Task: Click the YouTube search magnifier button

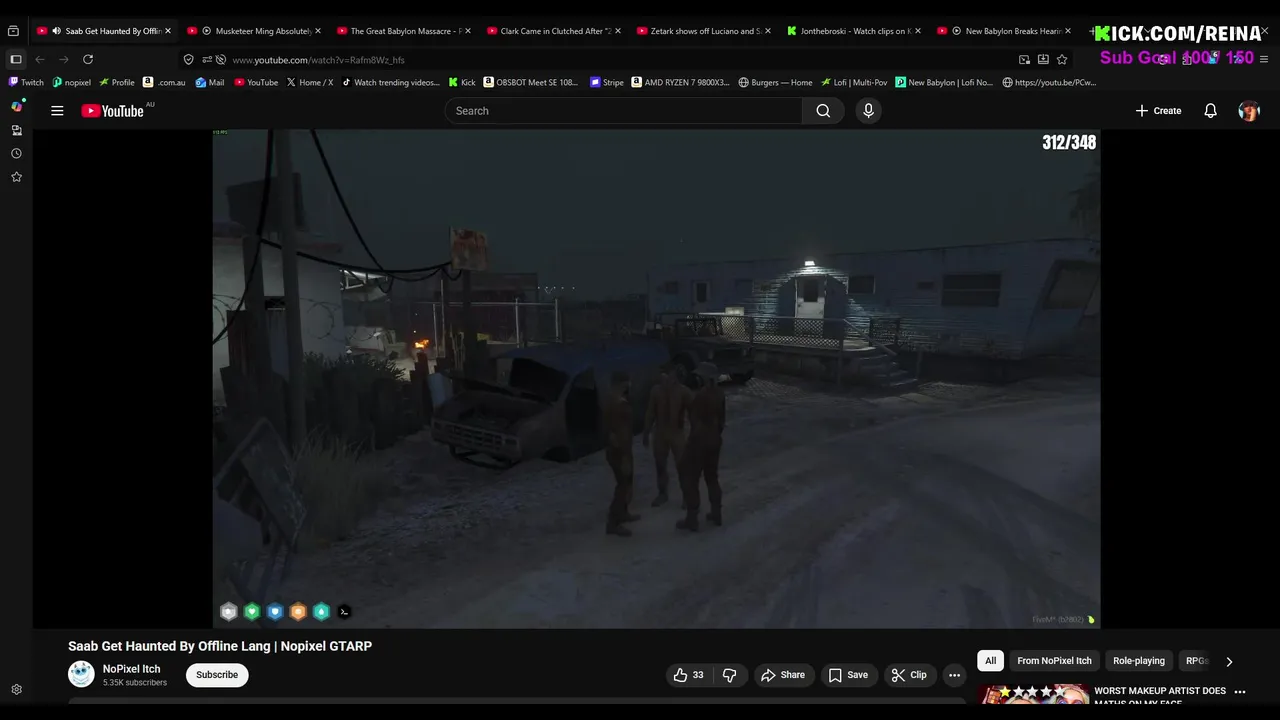Action: click(823, 111)
